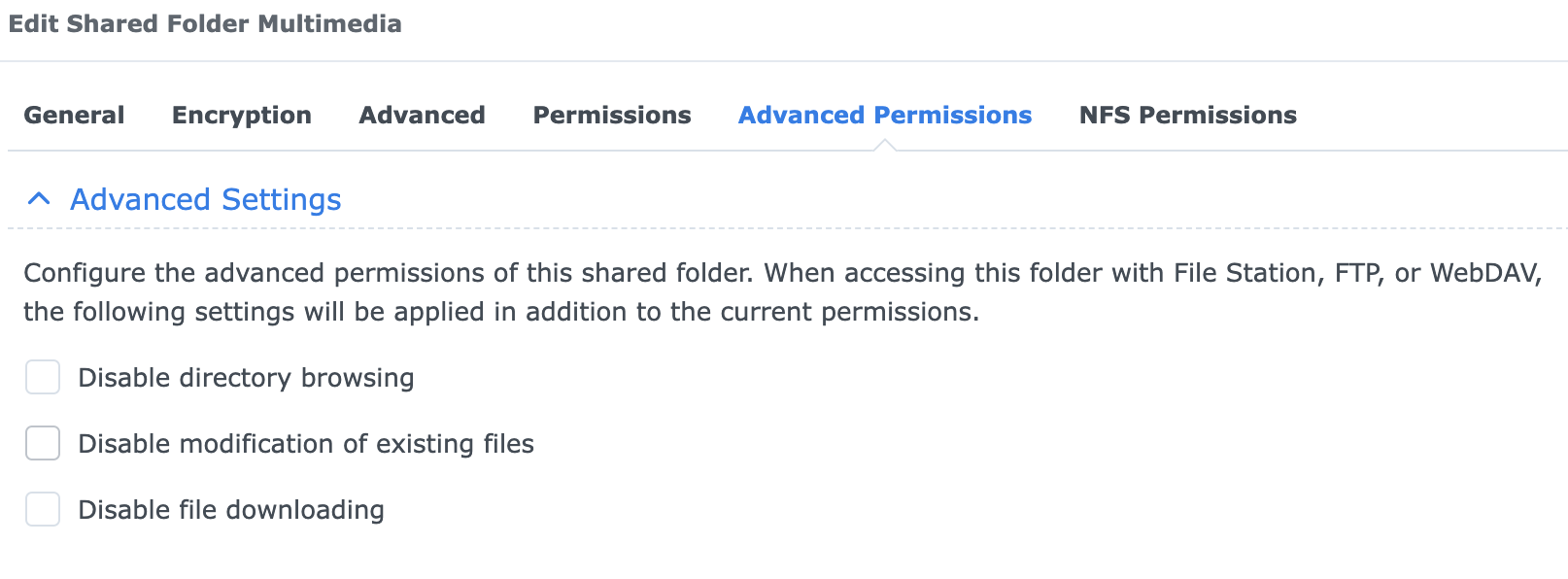Check Disable modification of existing files box

click(43, 443)
